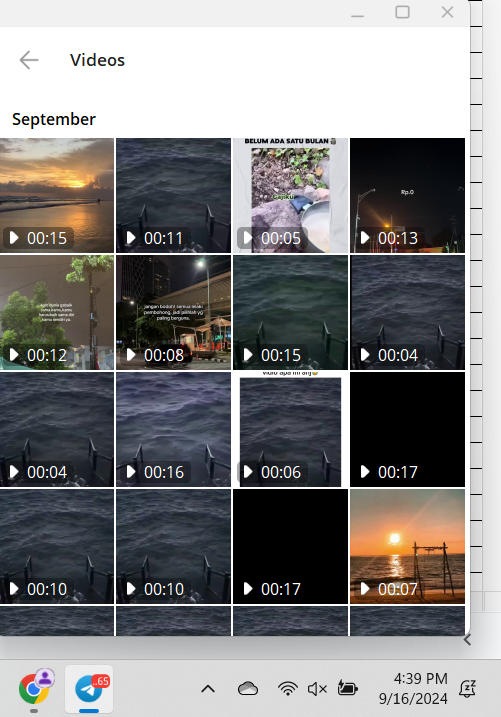Click the OneDrive cloud tray icon
This screenshot has width=501, height=717.
248,689
